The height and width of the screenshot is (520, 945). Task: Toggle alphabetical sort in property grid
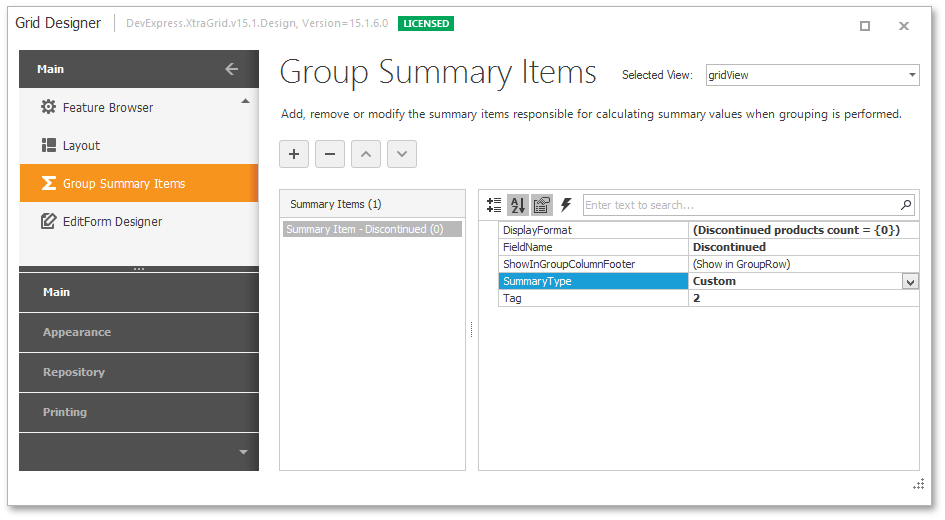click(x=518, y=205)
